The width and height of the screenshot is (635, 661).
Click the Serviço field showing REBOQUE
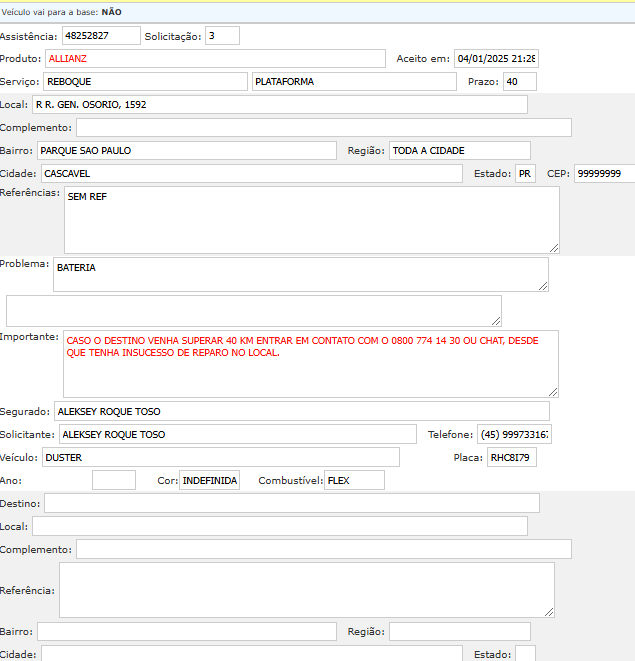tap(145, 81)
